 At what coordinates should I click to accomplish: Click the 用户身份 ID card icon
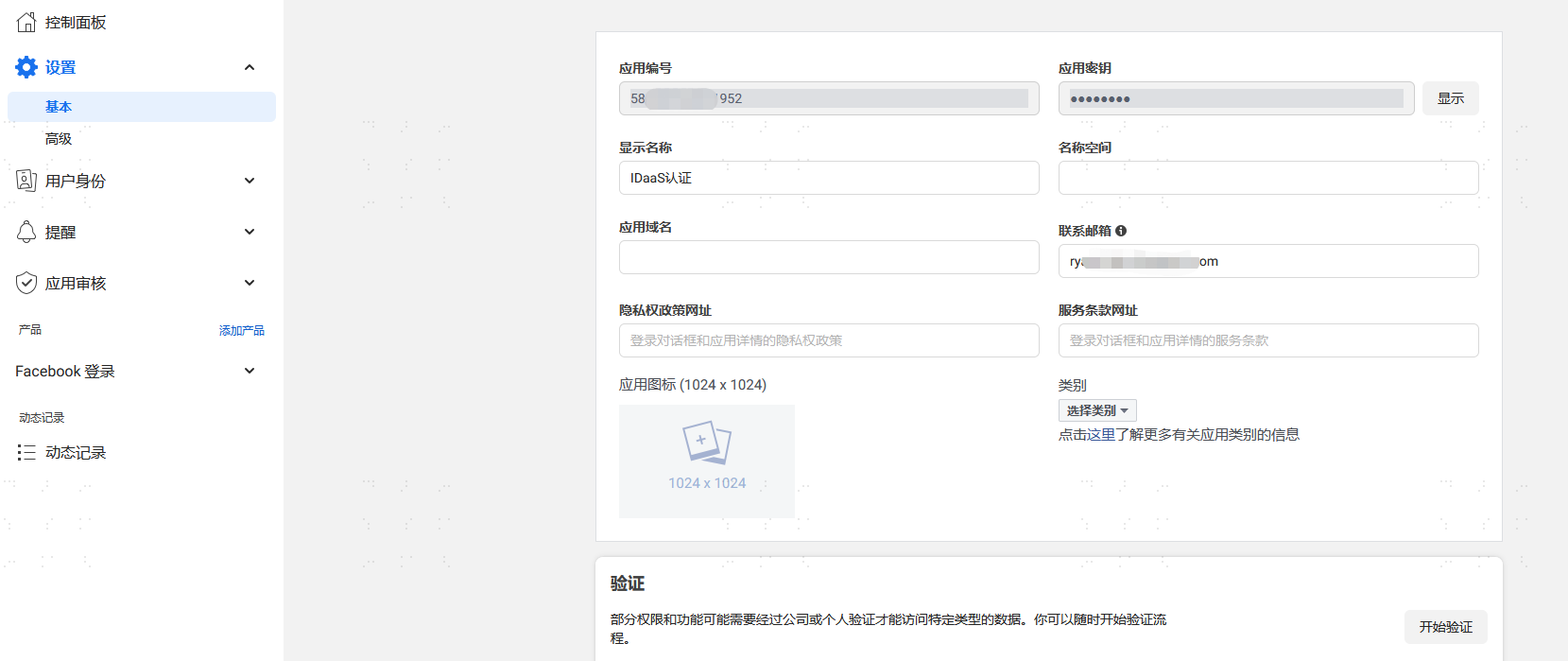pyautogui.click(x=26, y=181)
